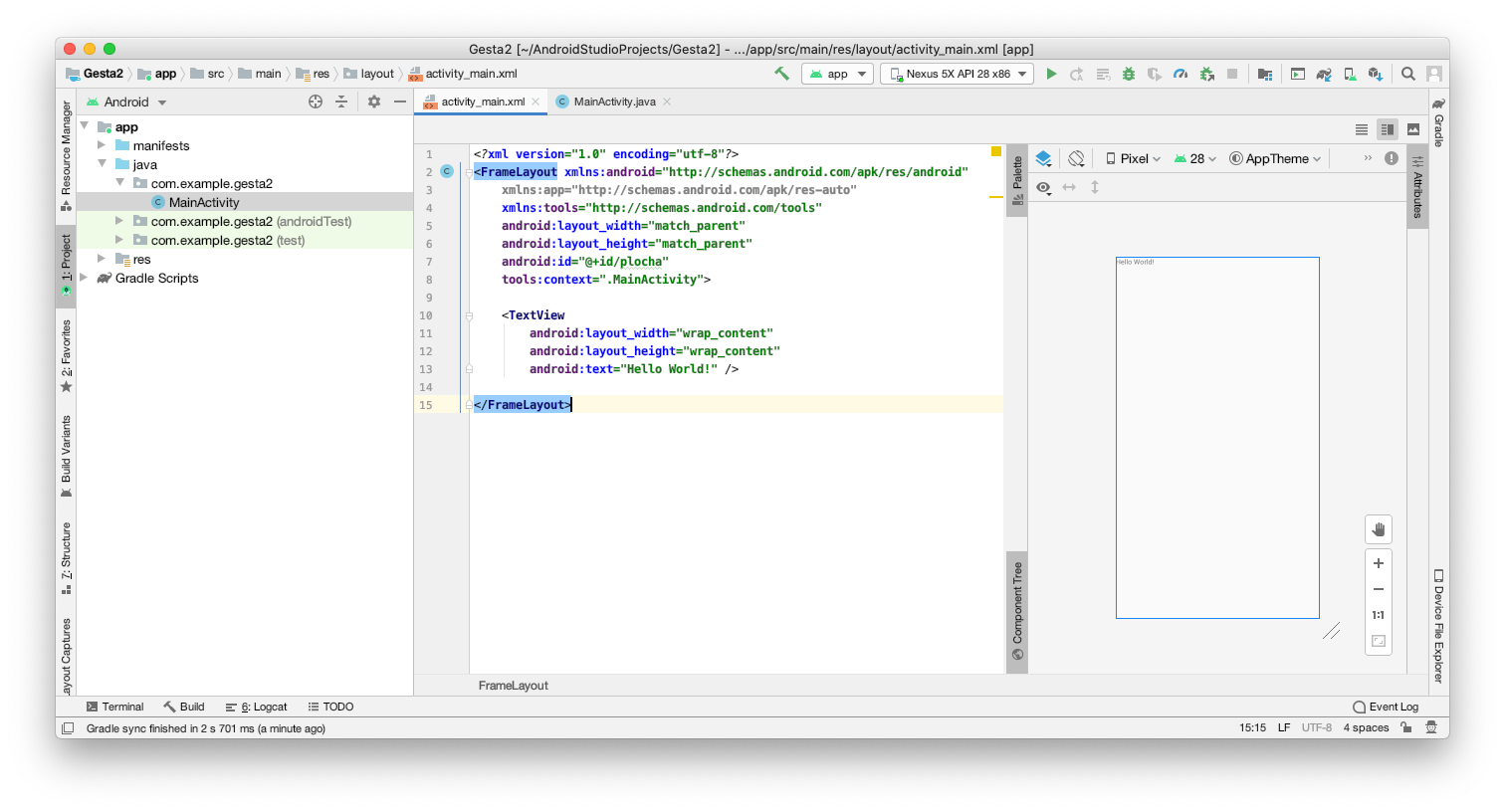Toggle the design view options eye icon
This screenshot has width=1505, height=812.
[x=1043, y=187]
